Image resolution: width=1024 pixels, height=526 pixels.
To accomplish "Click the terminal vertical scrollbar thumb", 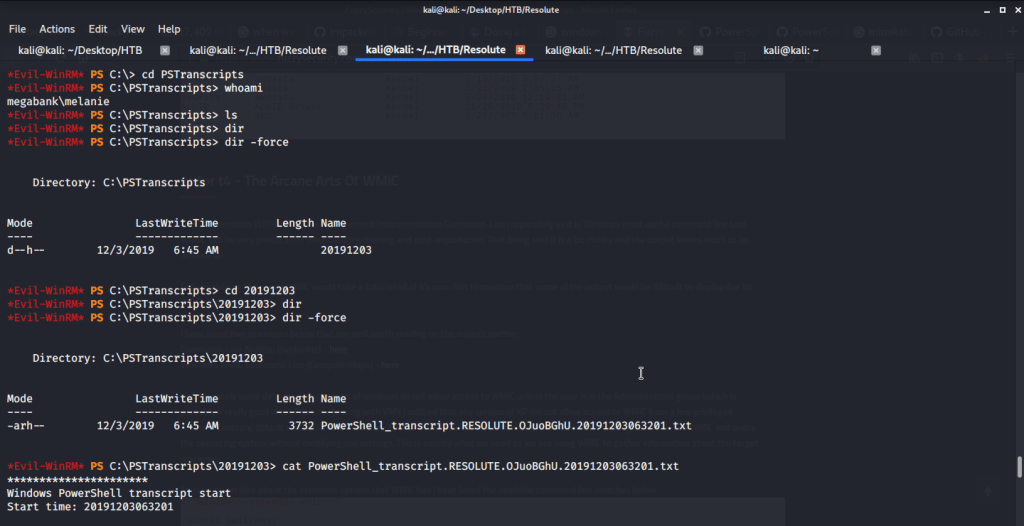I will click(1019, 467).
